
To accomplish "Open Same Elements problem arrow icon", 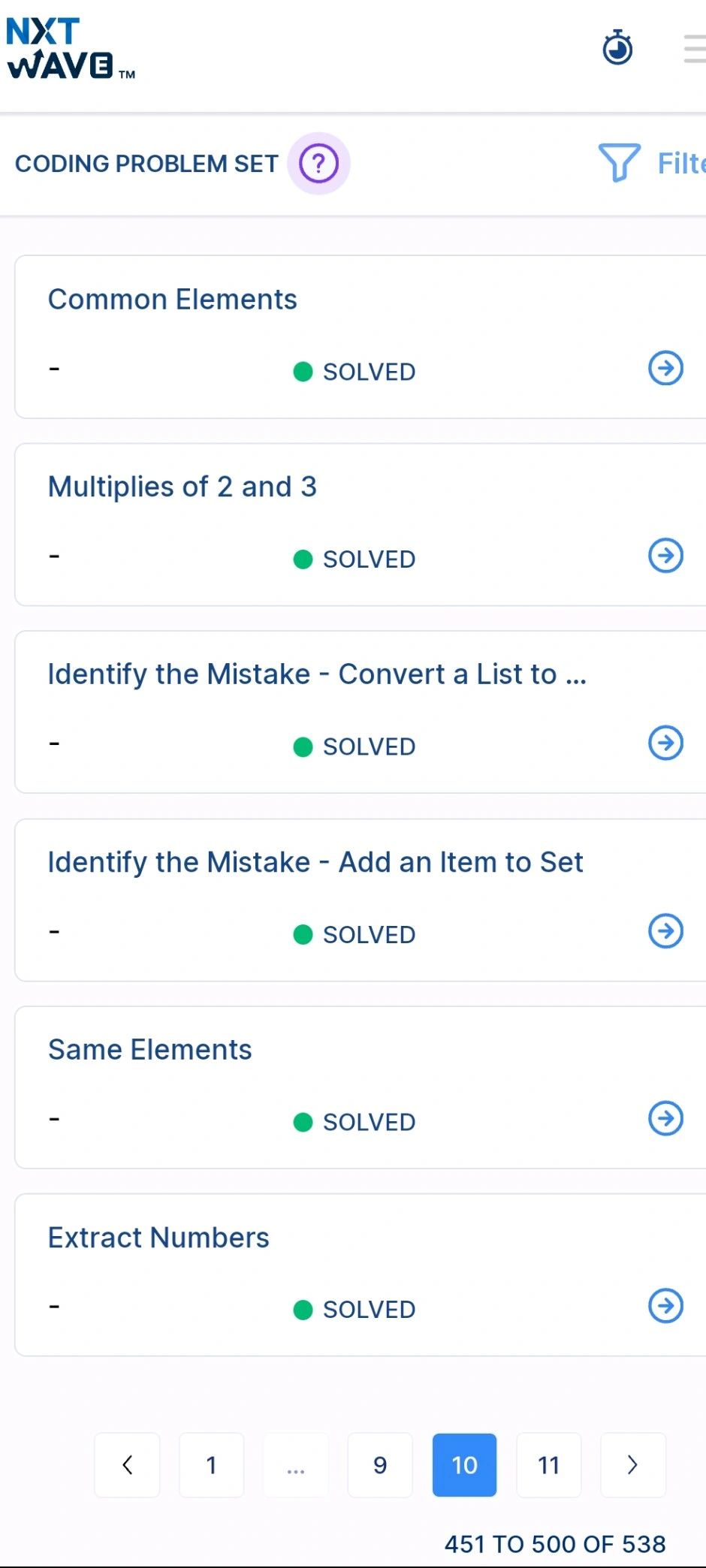I will [665, 1118].
